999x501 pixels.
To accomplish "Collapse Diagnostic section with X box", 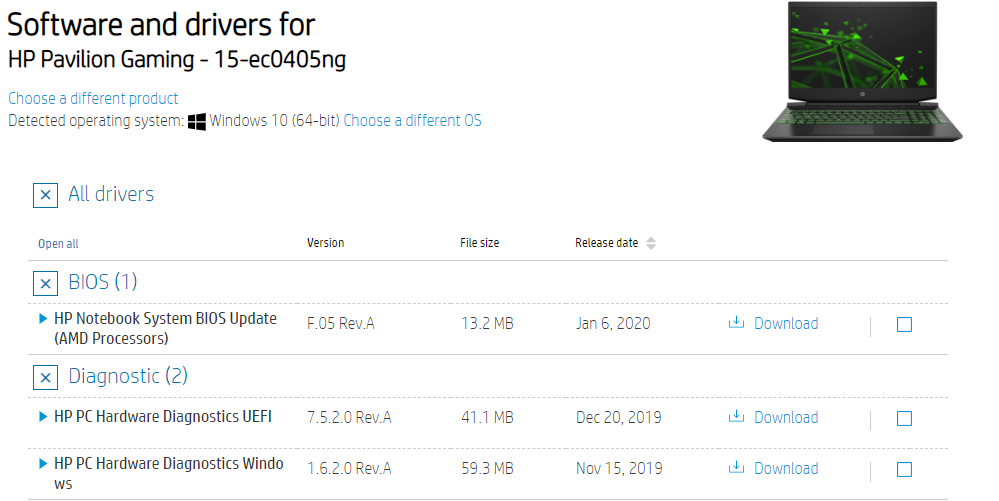I will tap(45, 378).
